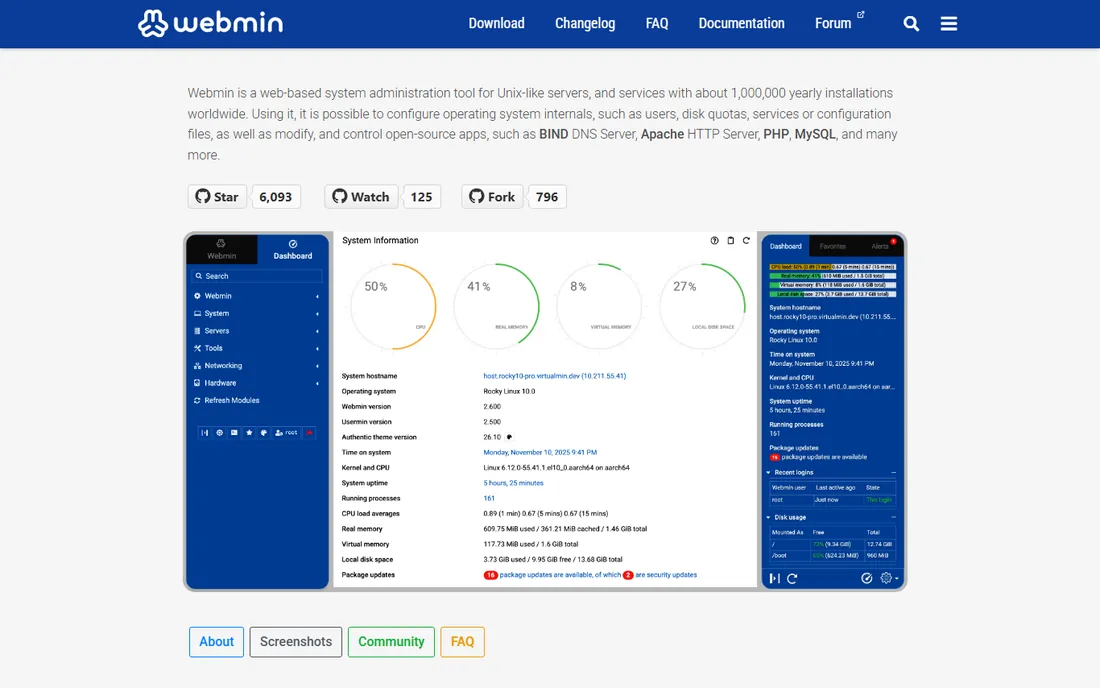Click the root user button in sidebar toolbar
The width and height of the screenshot is (1100, 688).
(286, 433)
